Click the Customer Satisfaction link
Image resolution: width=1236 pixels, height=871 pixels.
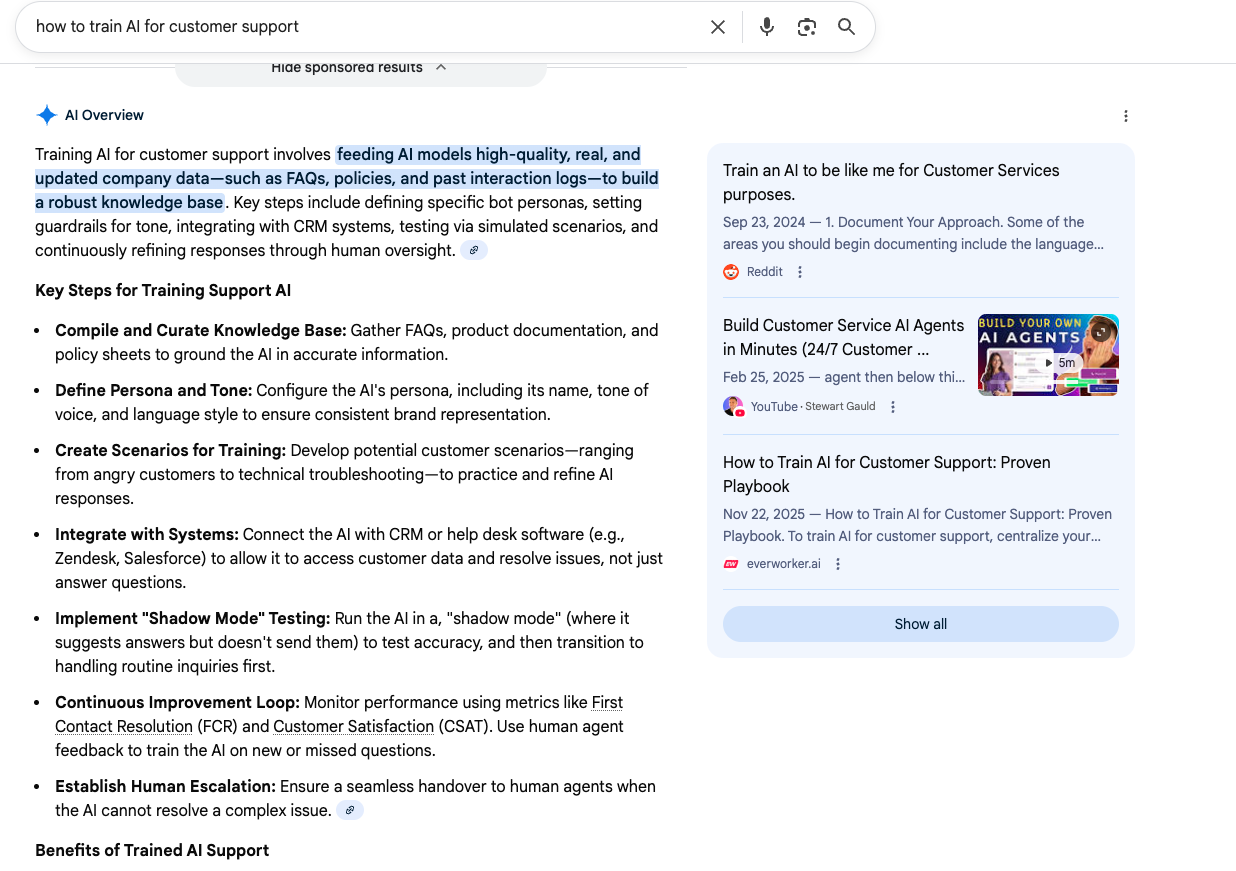coord(353,727)
